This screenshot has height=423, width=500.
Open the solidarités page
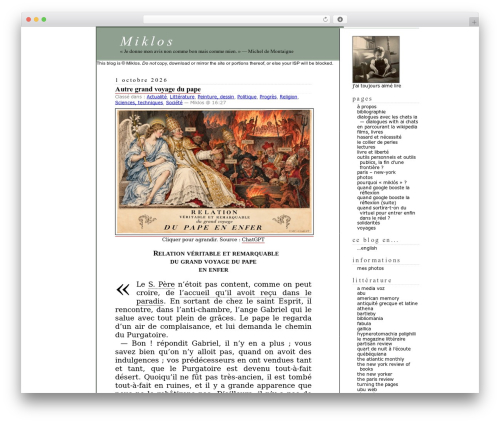tap(368, 223)
